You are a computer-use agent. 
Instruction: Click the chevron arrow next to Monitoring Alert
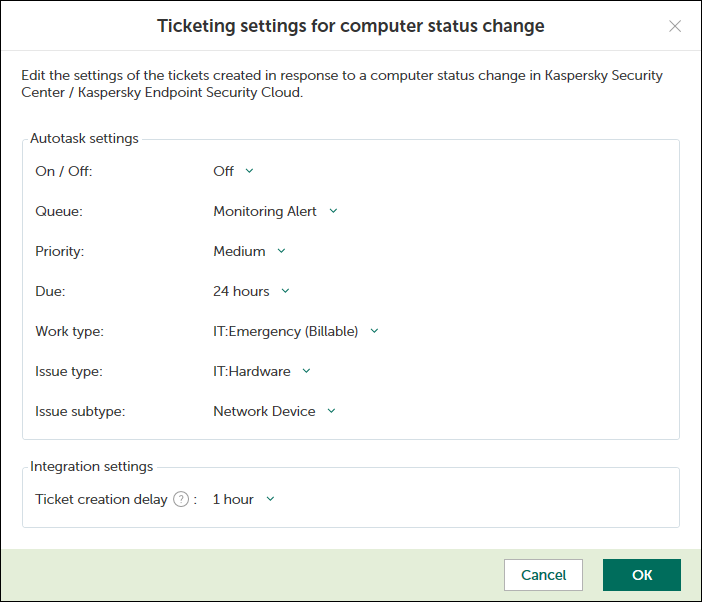pos(333,211)
